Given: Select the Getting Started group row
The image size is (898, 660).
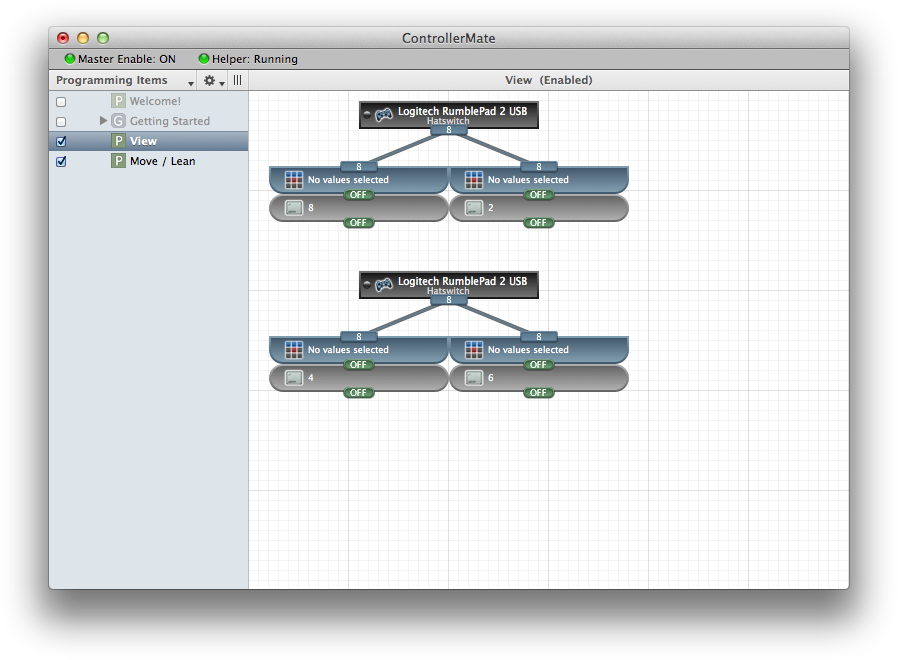Looking at the screenshot, I should point(149,121).
